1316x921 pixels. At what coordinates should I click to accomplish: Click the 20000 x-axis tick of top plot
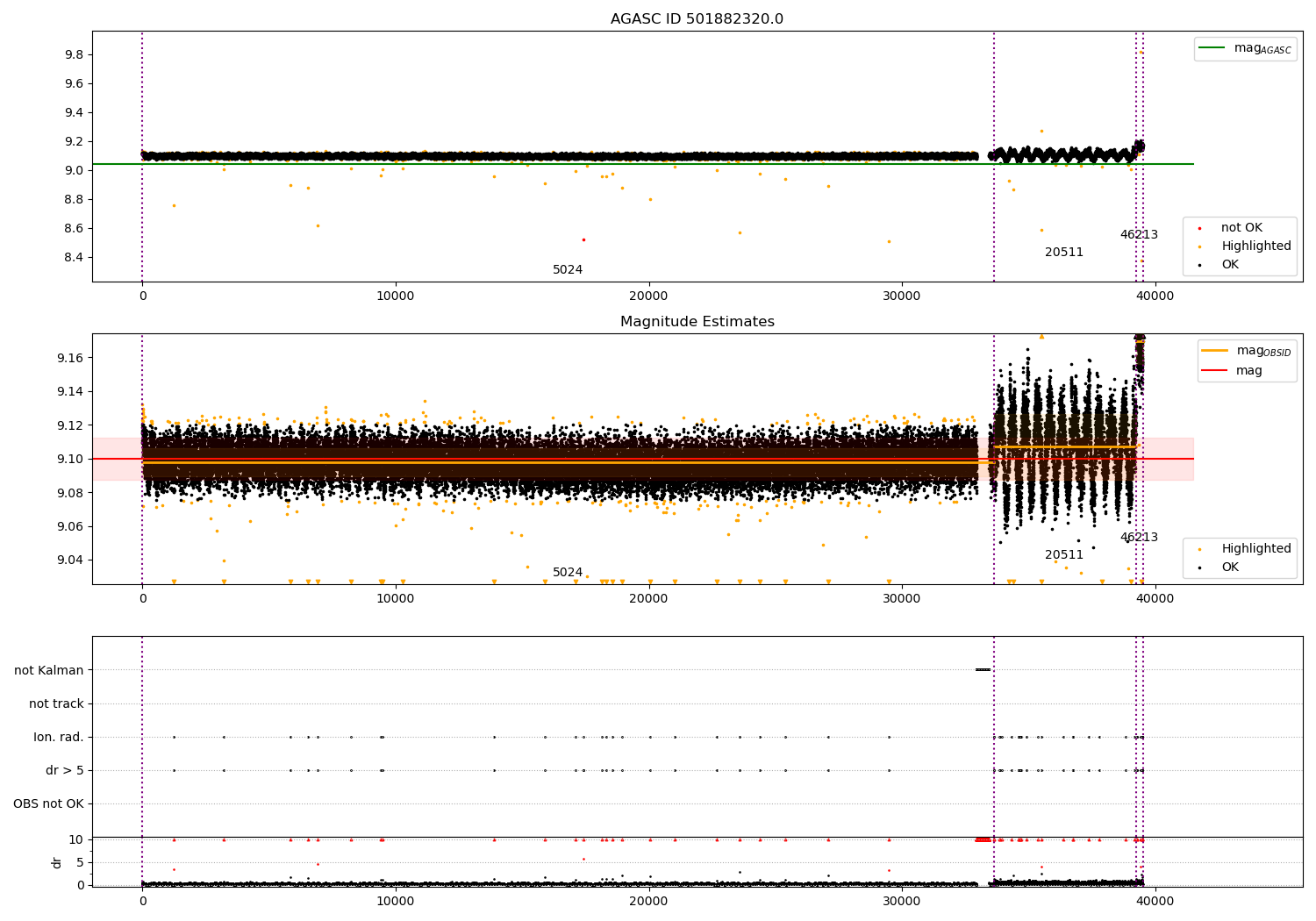point(648,296)
